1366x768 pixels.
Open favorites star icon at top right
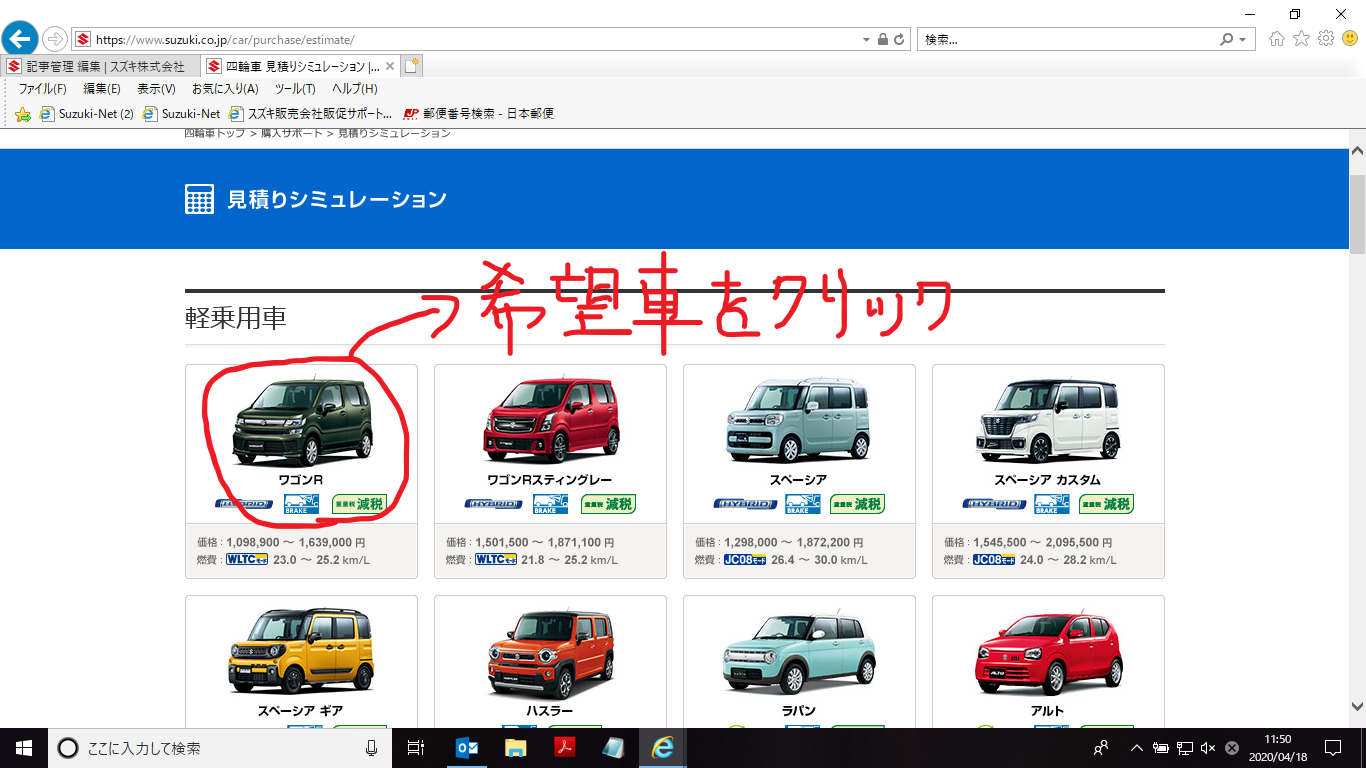click(x=1301, y=39)
